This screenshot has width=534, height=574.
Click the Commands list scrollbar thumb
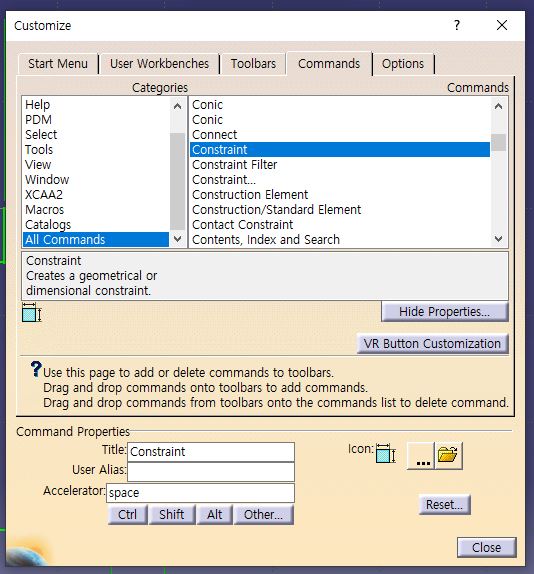coord(498,142)
